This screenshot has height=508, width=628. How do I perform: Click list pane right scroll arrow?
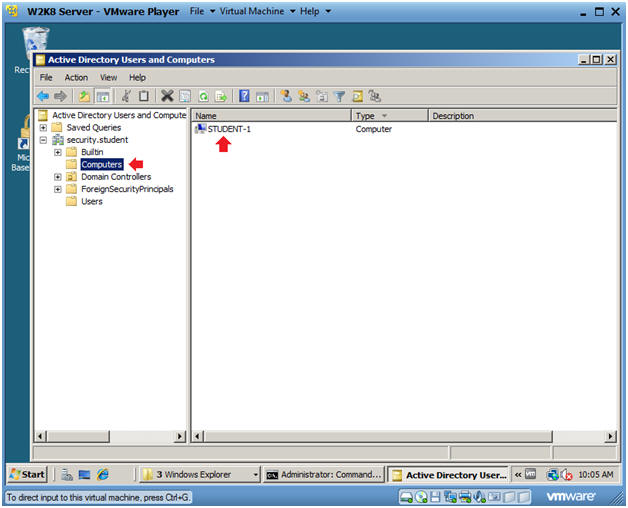[x=610, y=436]
